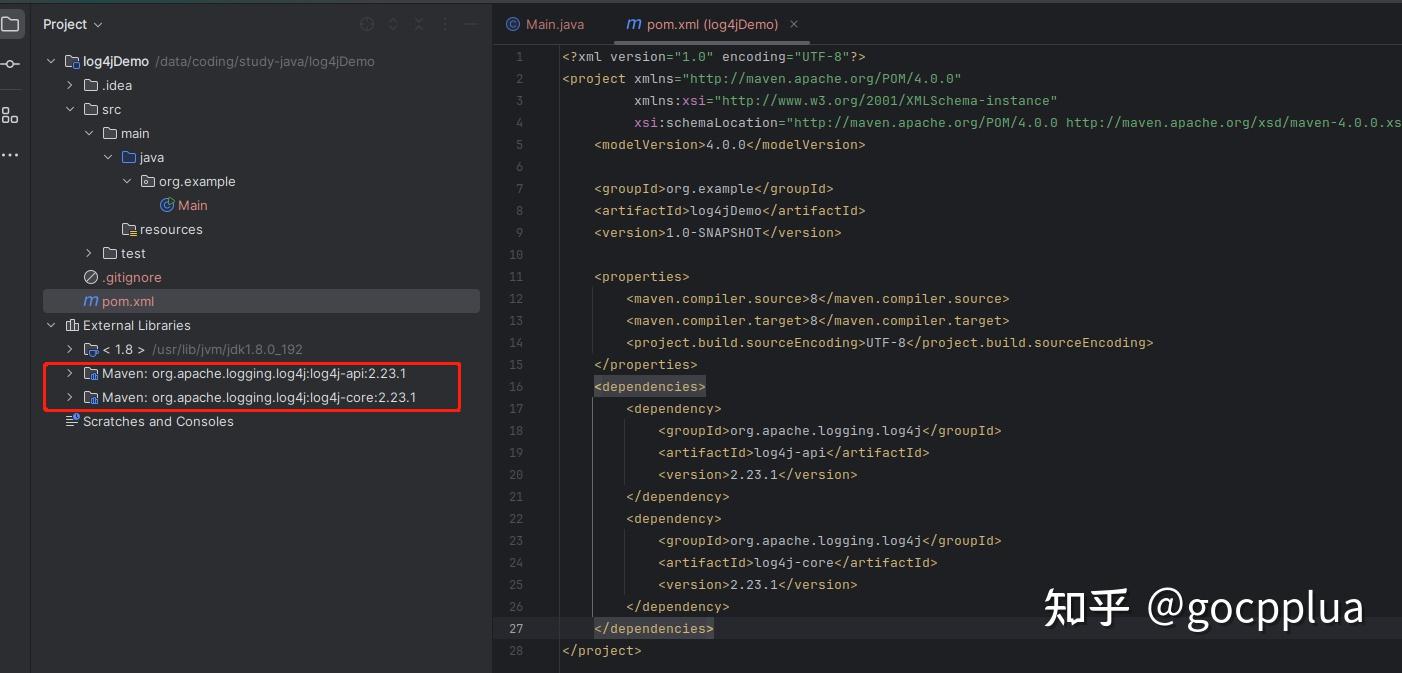1402x673 pixels.
Task: Open the Main class from the project tree
Action: point(192,205)
